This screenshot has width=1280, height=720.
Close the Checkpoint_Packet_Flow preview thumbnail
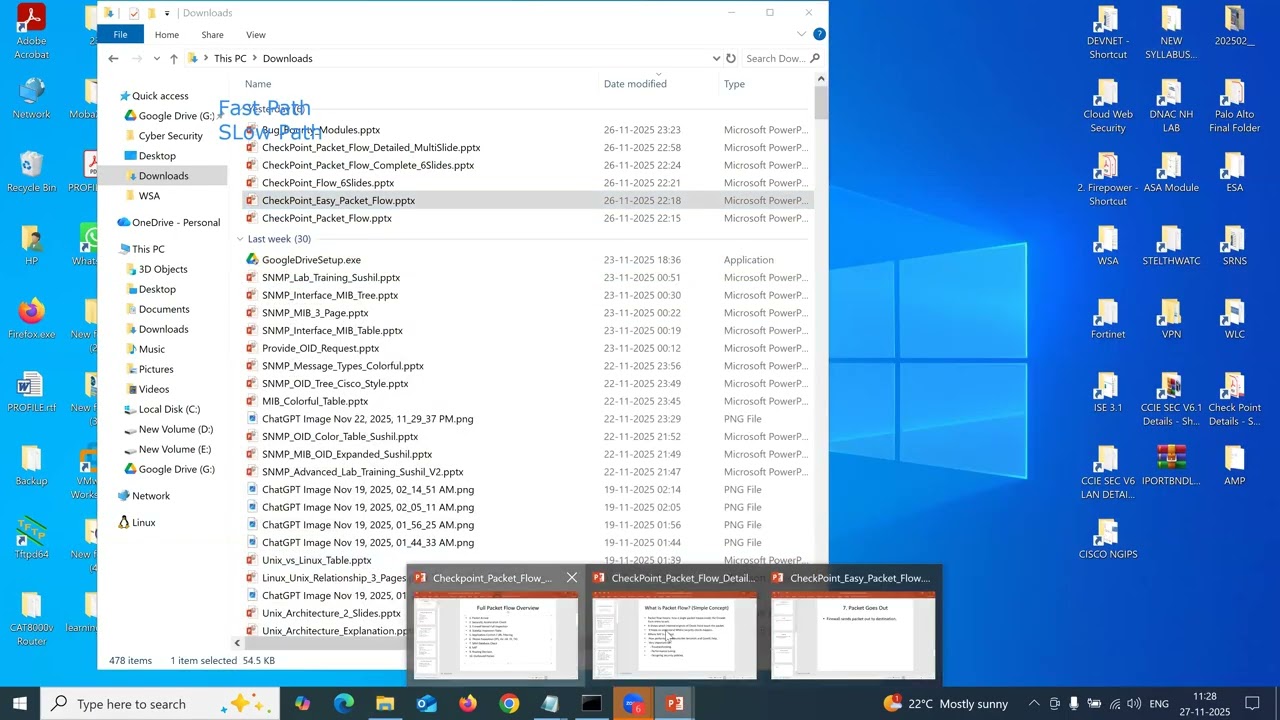click(x=571, y=578)
